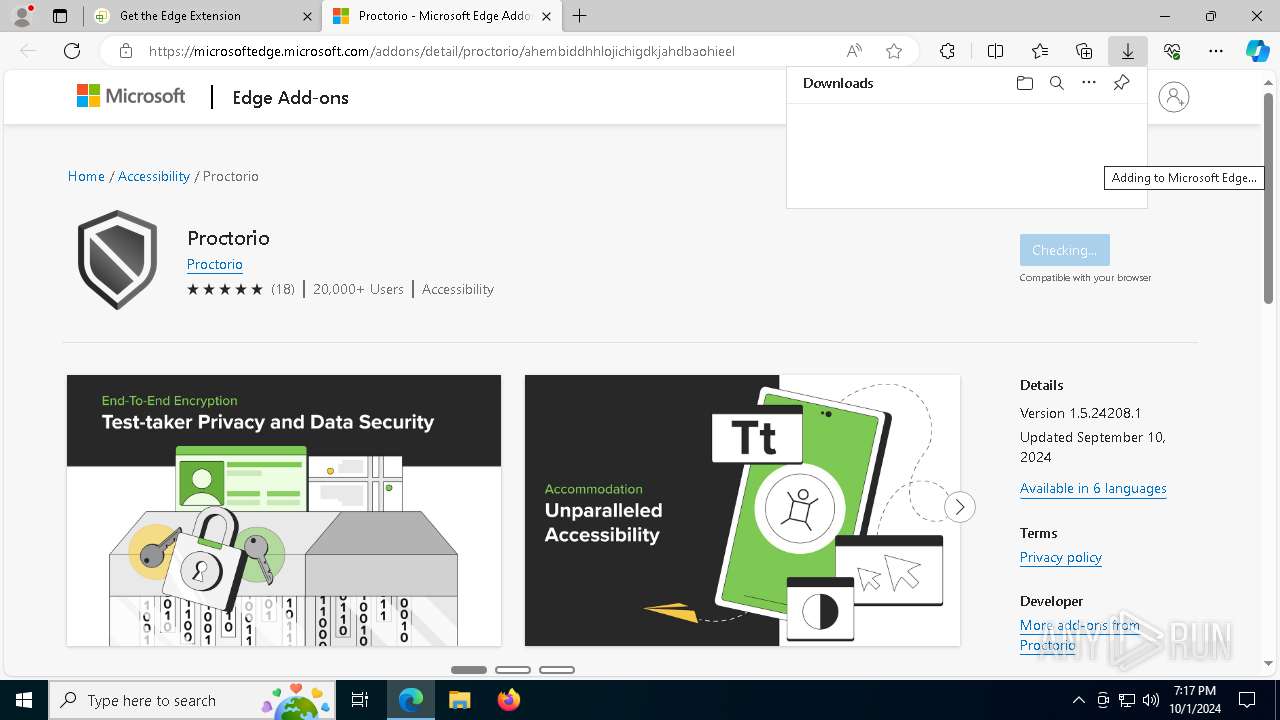The height and width of the screenshot is (720, 1280).
Task: View site information lock icon
Action: pos(125,51)
